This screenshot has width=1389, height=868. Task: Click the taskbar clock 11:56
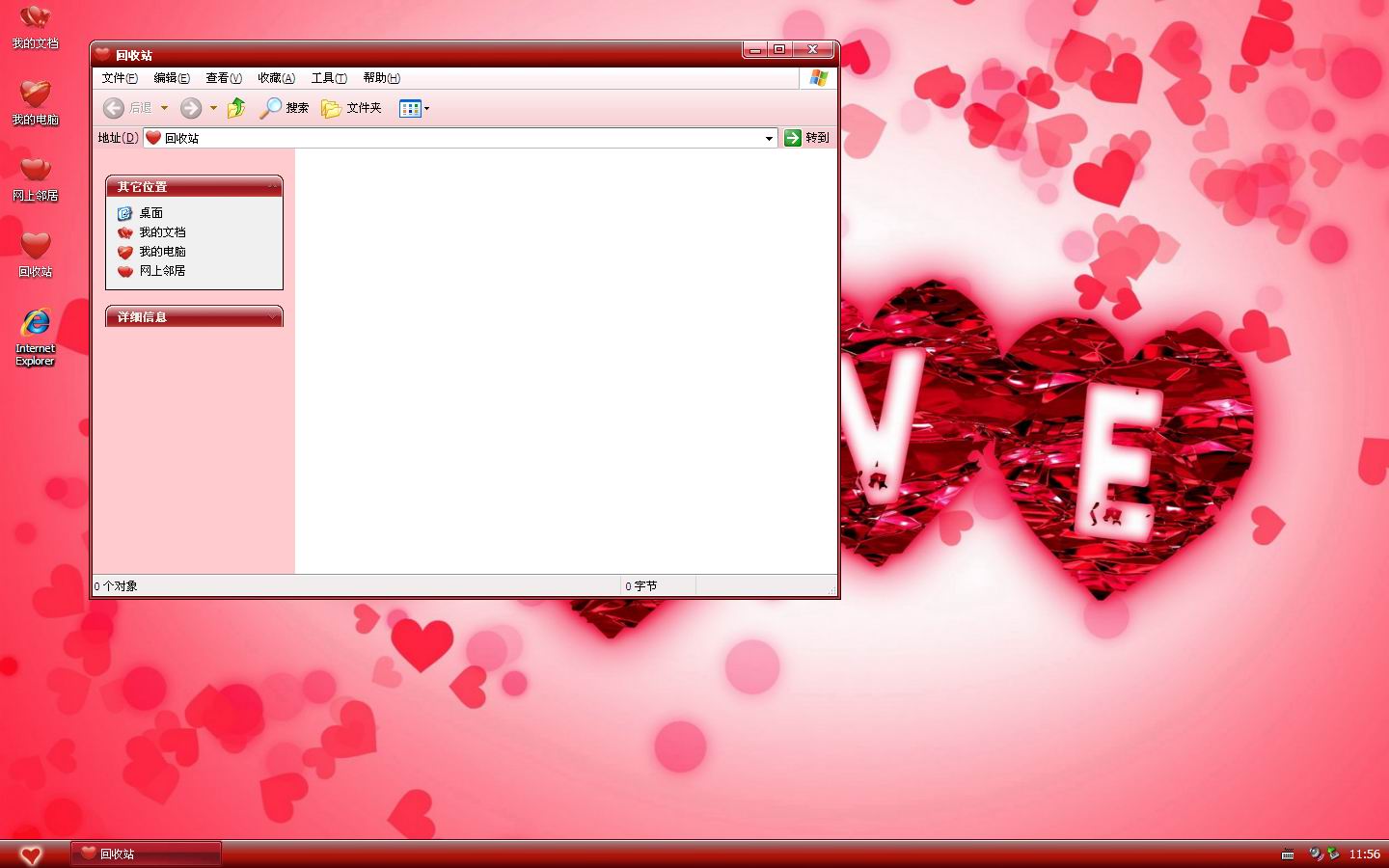click(x=1364, y=854)
